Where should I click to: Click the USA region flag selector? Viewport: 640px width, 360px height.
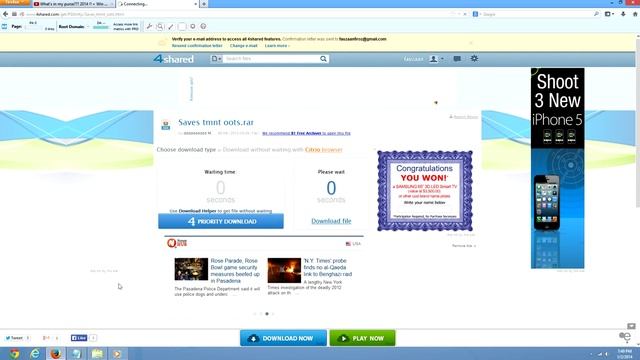tap(353, 244)
